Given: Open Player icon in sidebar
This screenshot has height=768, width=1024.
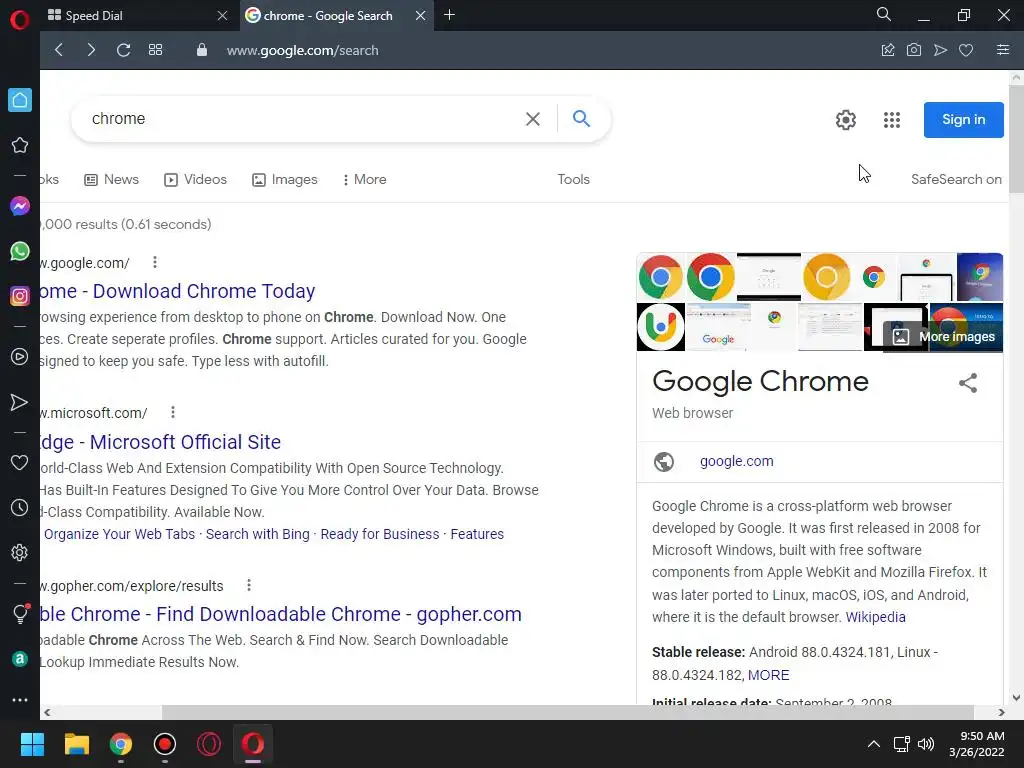Looking at the screenshot, I should [20, 357].
